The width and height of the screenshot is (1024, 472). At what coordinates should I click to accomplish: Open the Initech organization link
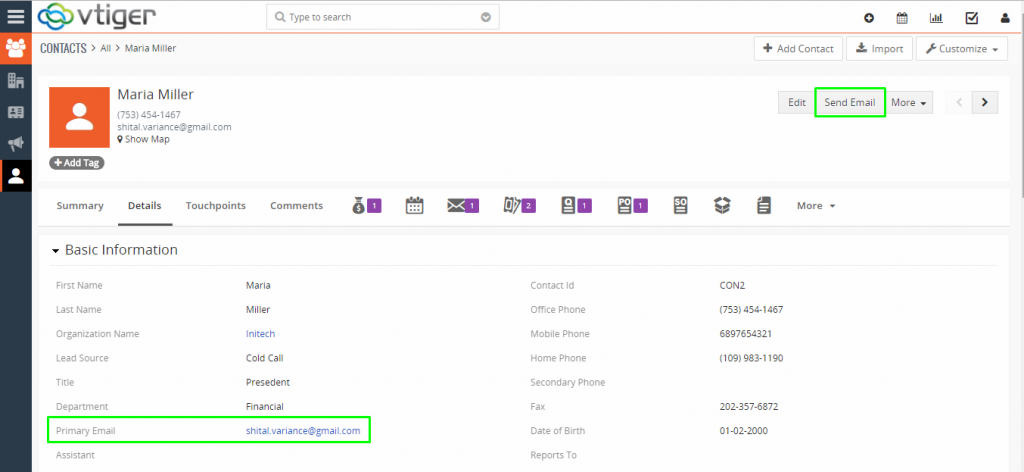pos(261,334)
